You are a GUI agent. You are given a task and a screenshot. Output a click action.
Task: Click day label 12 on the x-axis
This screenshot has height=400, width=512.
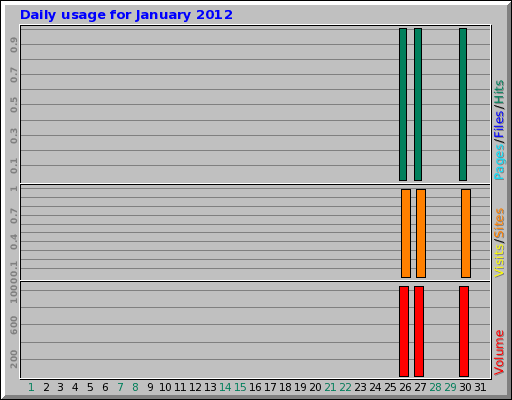click(x=195, y=387)
